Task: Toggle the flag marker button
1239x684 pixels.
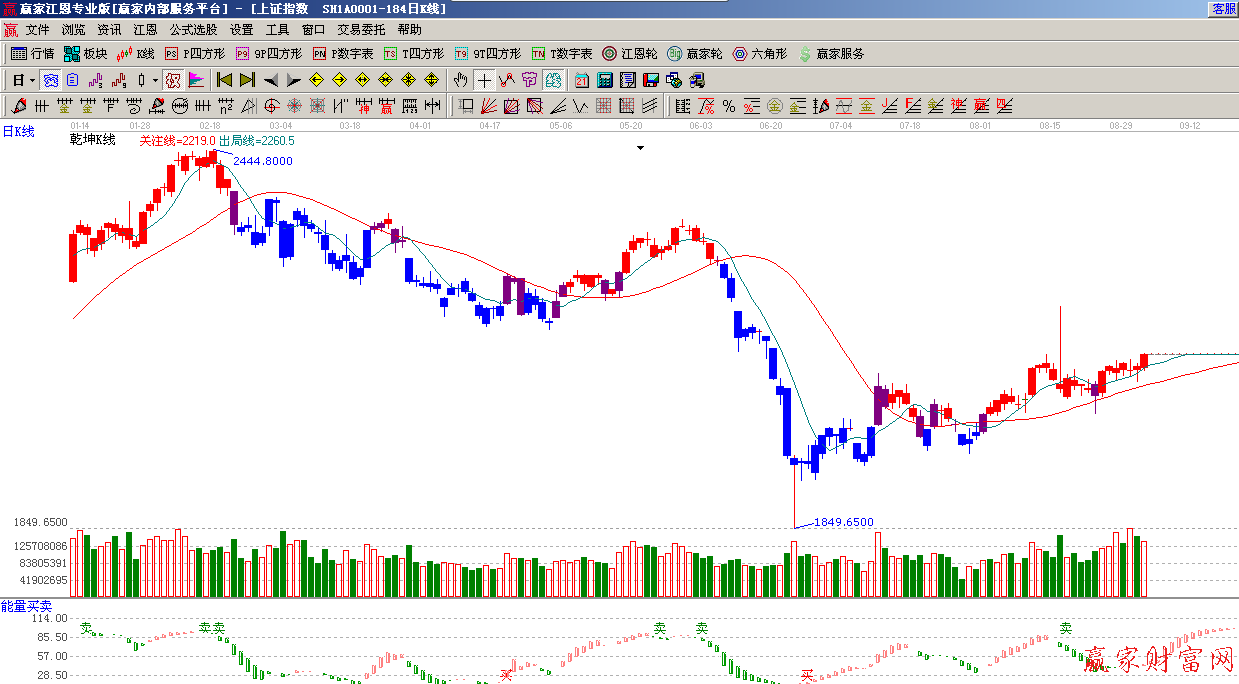Action: (196, 80)
